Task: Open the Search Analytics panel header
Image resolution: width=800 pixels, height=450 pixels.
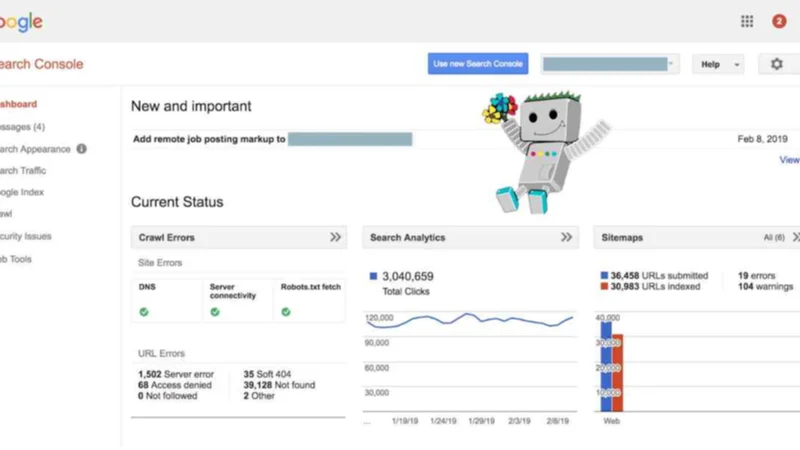Action: (470, 237)
